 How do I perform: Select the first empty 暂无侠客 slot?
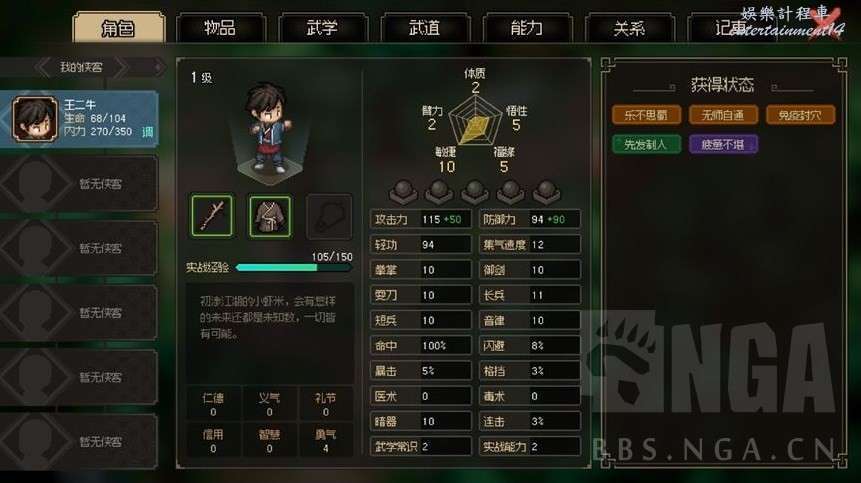pos(79,183)
